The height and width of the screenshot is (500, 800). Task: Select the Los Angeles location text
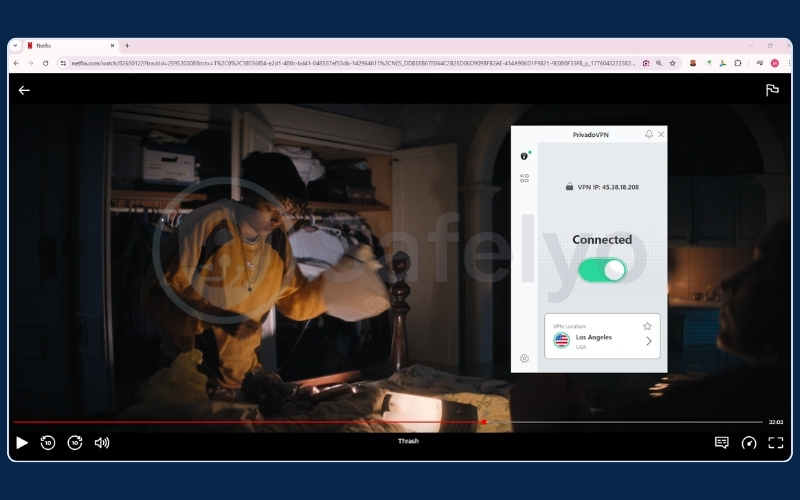coord(593,337)
